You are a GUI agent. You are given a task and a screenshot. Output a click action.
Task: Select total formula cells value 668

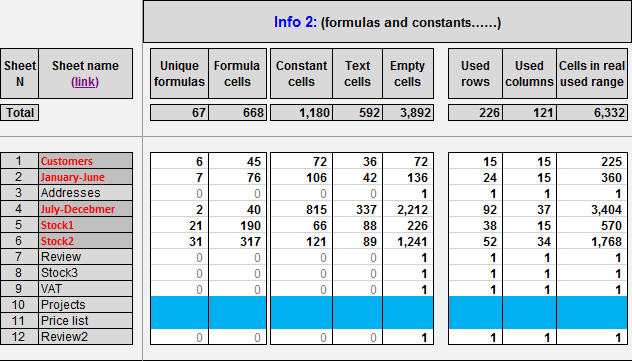[x=237, y=112]
